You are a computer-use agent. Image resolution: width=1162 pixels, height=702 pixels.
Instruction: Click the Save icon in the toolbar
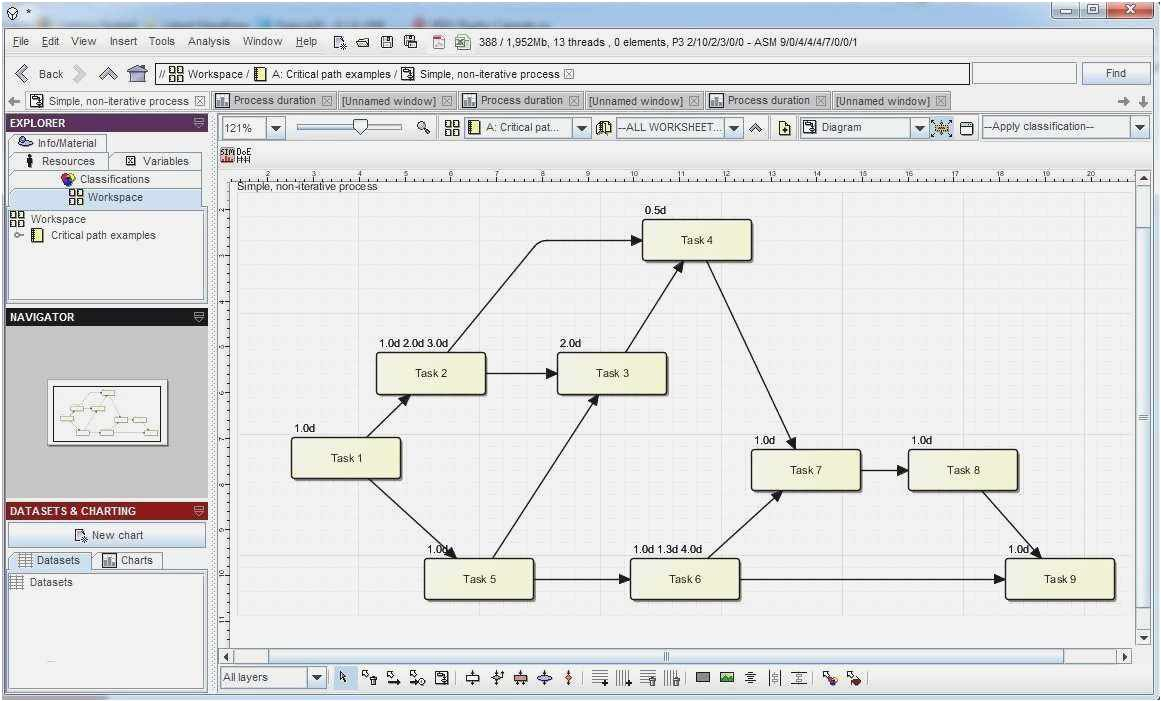(x=386, y=41)
